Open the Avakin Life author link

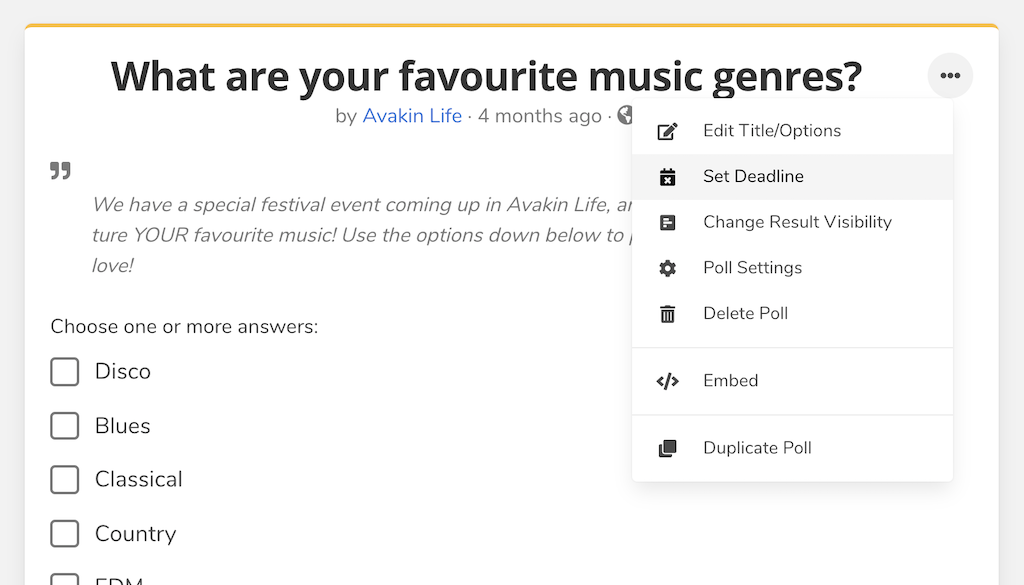click(412, 116)
